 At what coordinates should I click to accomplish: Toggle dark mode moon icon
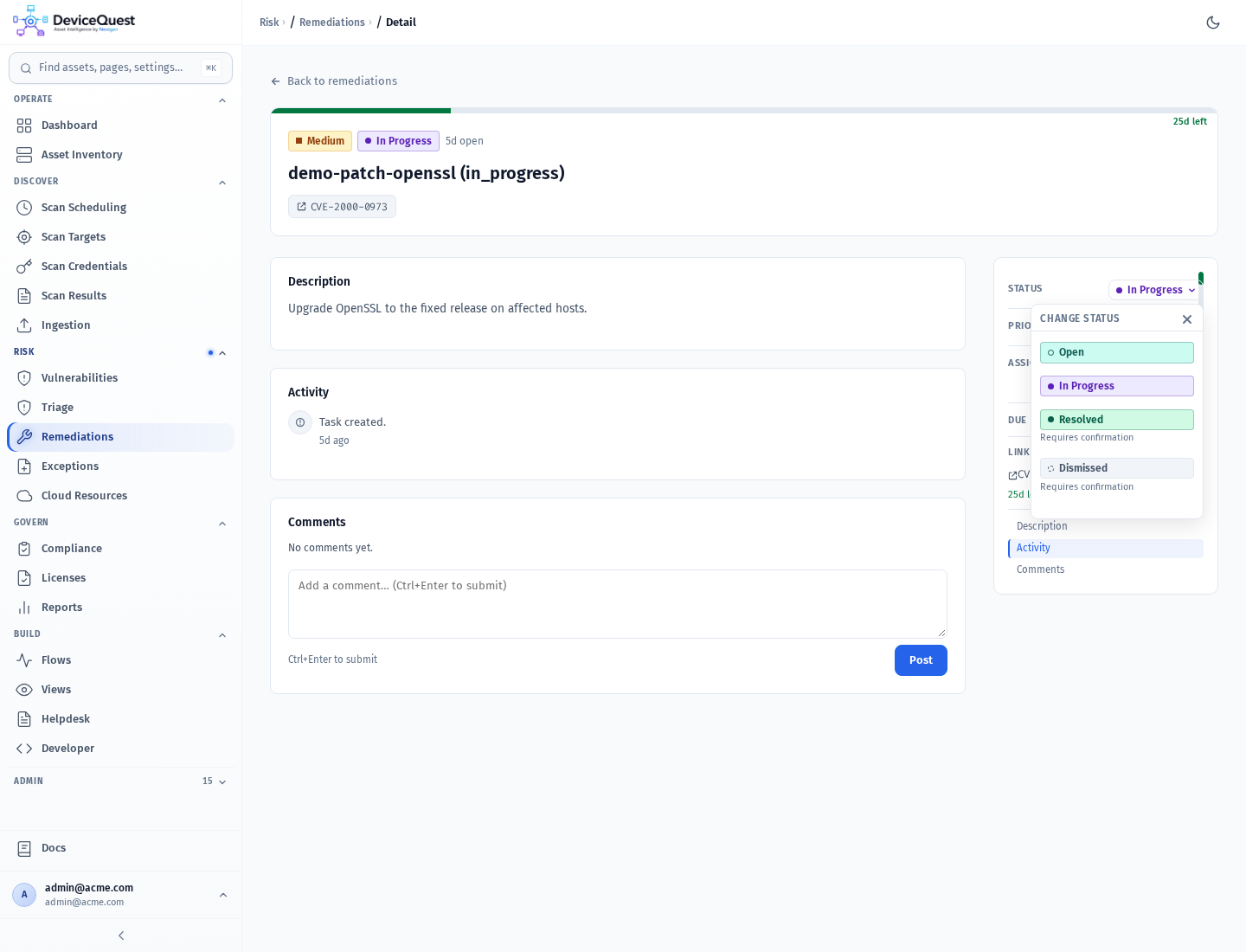[1213, 23]
